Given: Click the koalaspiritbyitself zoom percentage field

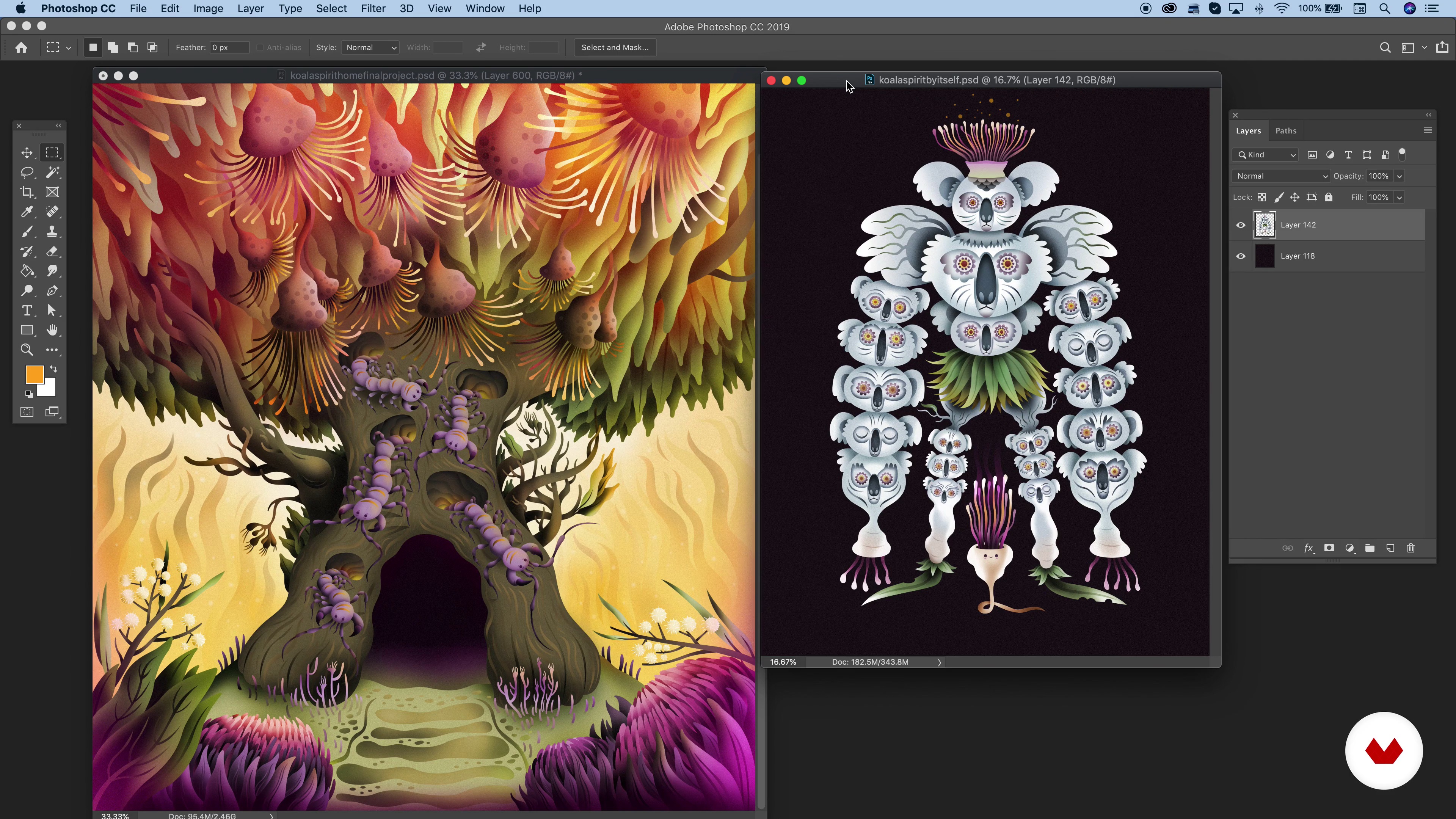Looking at the screenshot, I should tap(783, 662).
